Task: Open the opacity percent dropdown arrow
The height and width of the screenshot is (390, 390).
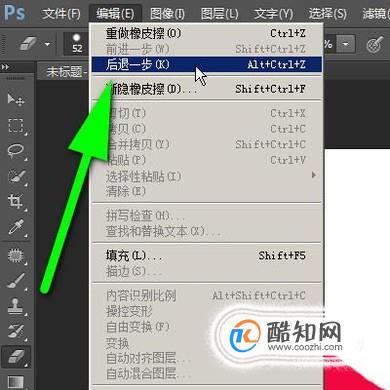Action: pos(346,44)
